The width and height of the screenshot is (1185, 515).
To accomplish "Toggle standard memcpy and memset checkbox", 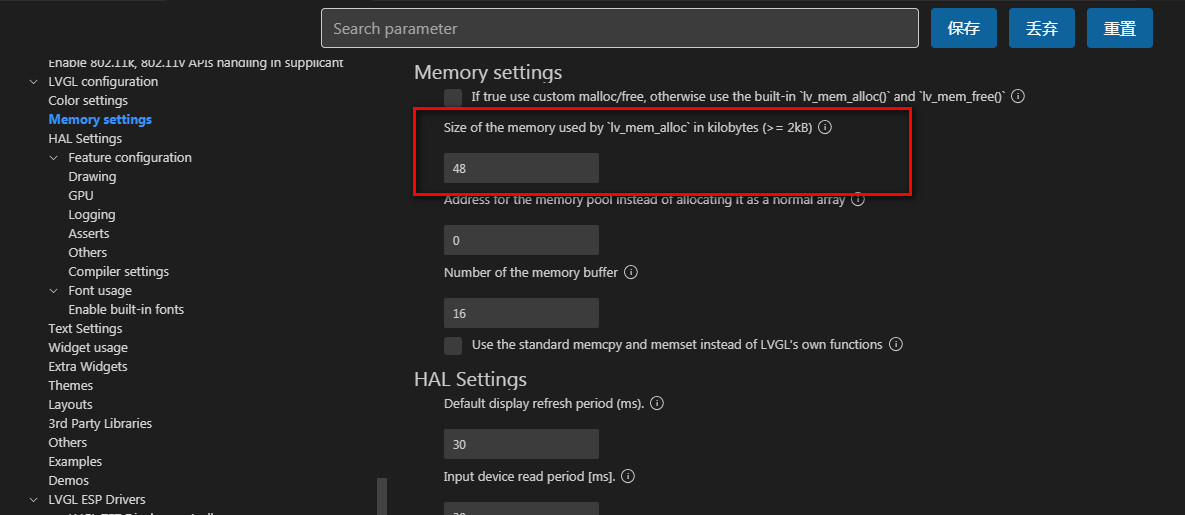I will (453, 346).
